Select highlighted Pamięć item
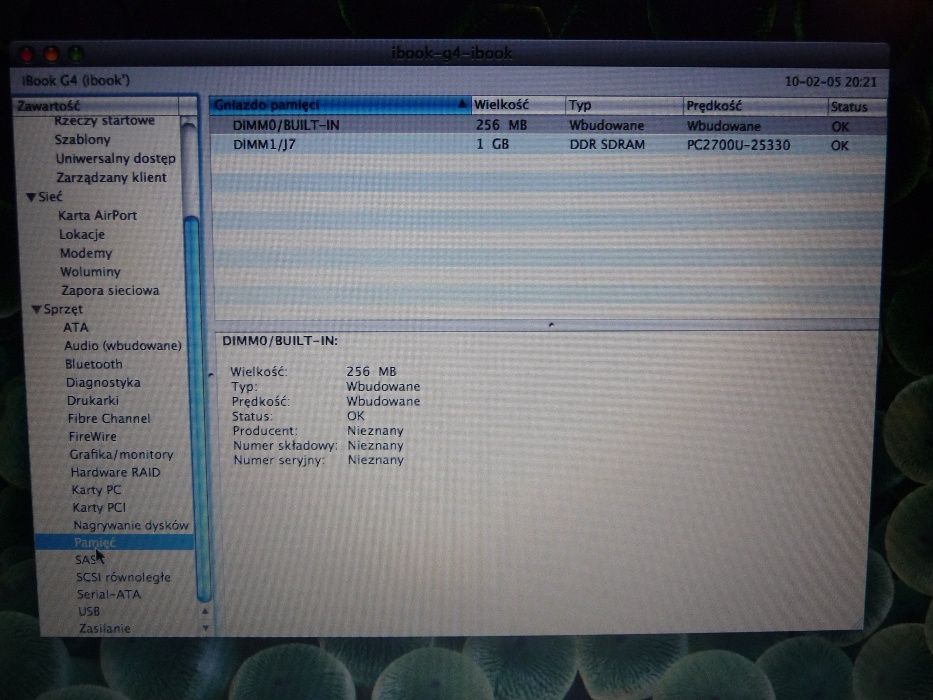 point(114,542)
